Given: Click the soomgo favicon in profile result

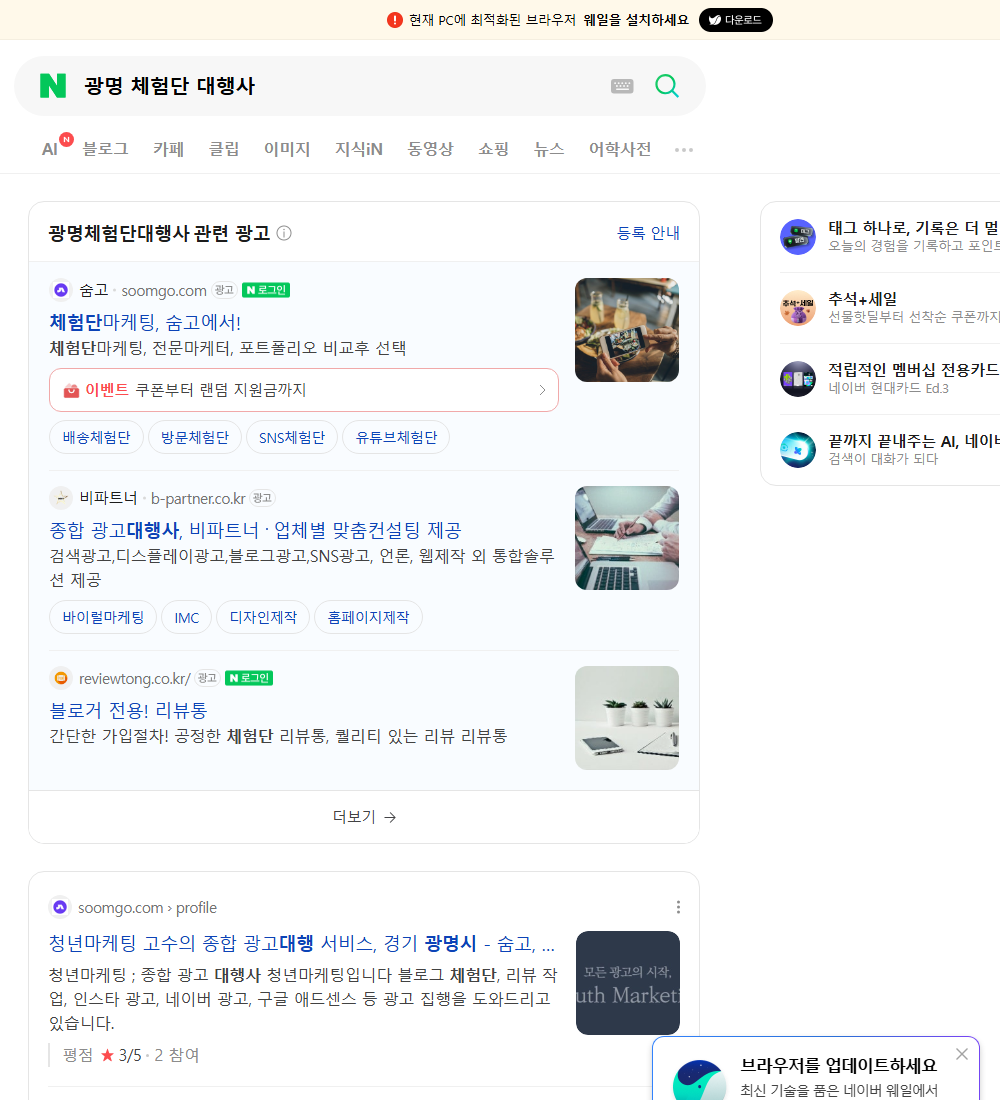Looking at the screenshot, I should 60,907.
